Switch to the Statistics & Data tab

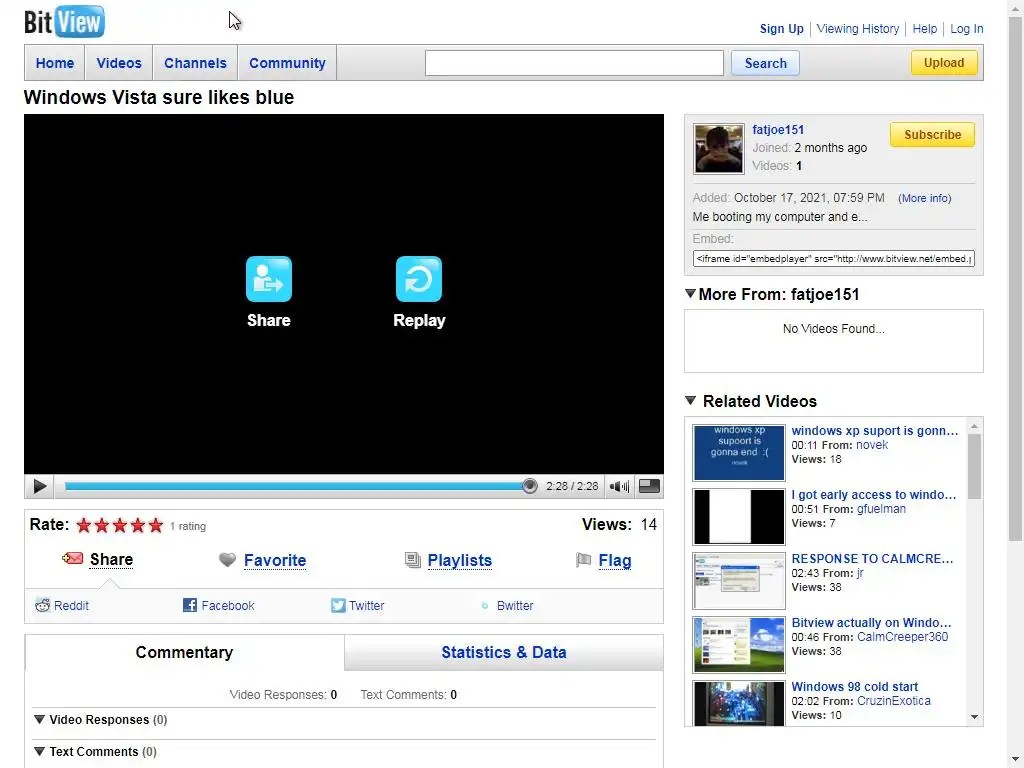504,652
